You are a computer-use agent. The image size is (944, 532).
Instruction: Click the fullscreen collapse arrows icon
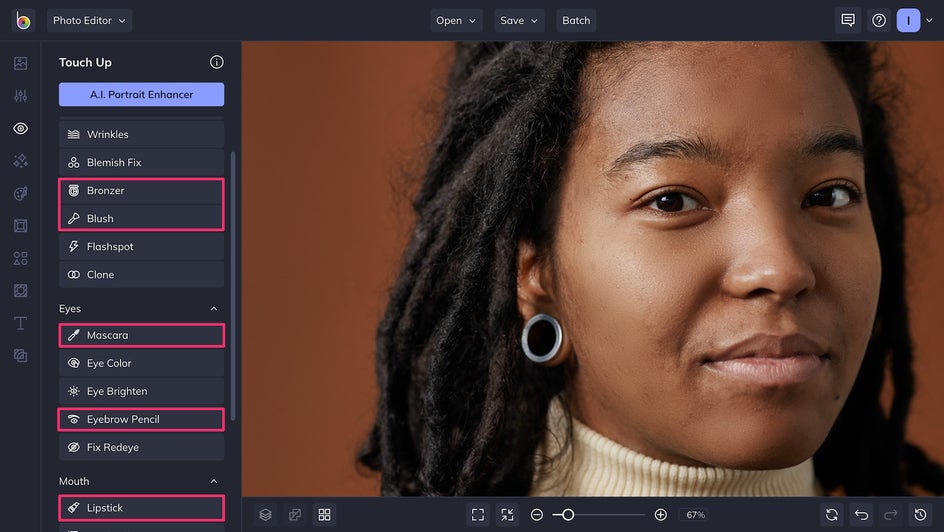pyautogui.click(x=508, y=515)
